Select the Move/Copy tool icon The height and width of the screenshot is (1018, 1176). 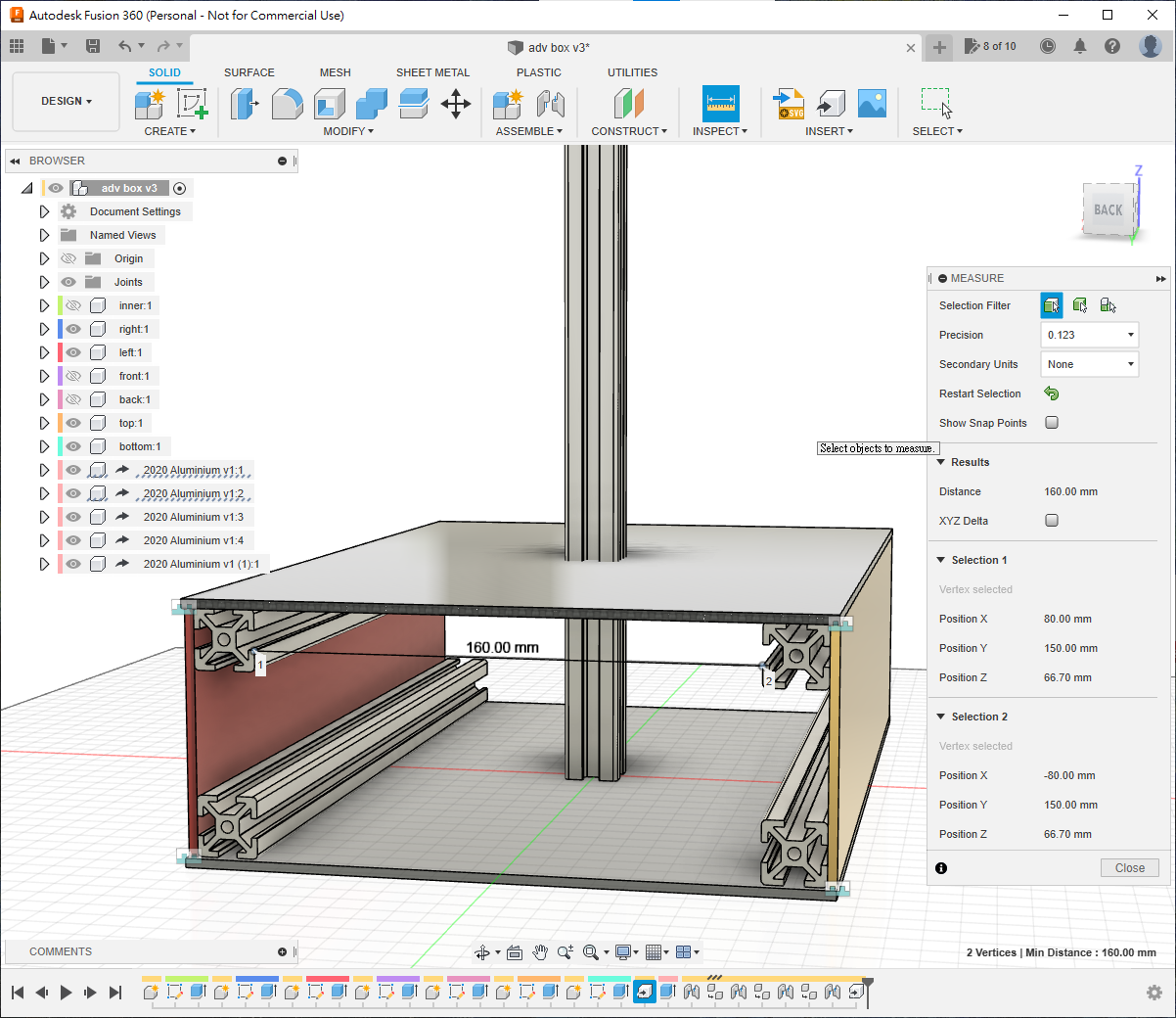[x=456, y=103]
